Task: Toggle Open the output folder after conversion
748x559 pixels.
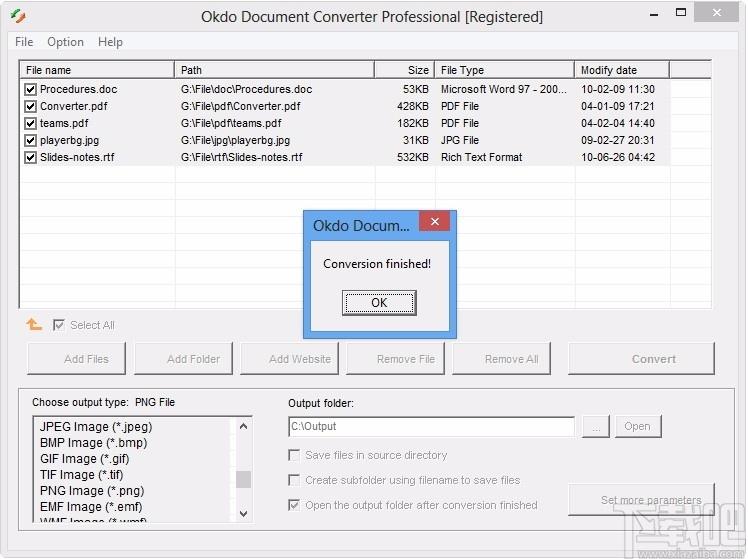Action: click(294, 505)
